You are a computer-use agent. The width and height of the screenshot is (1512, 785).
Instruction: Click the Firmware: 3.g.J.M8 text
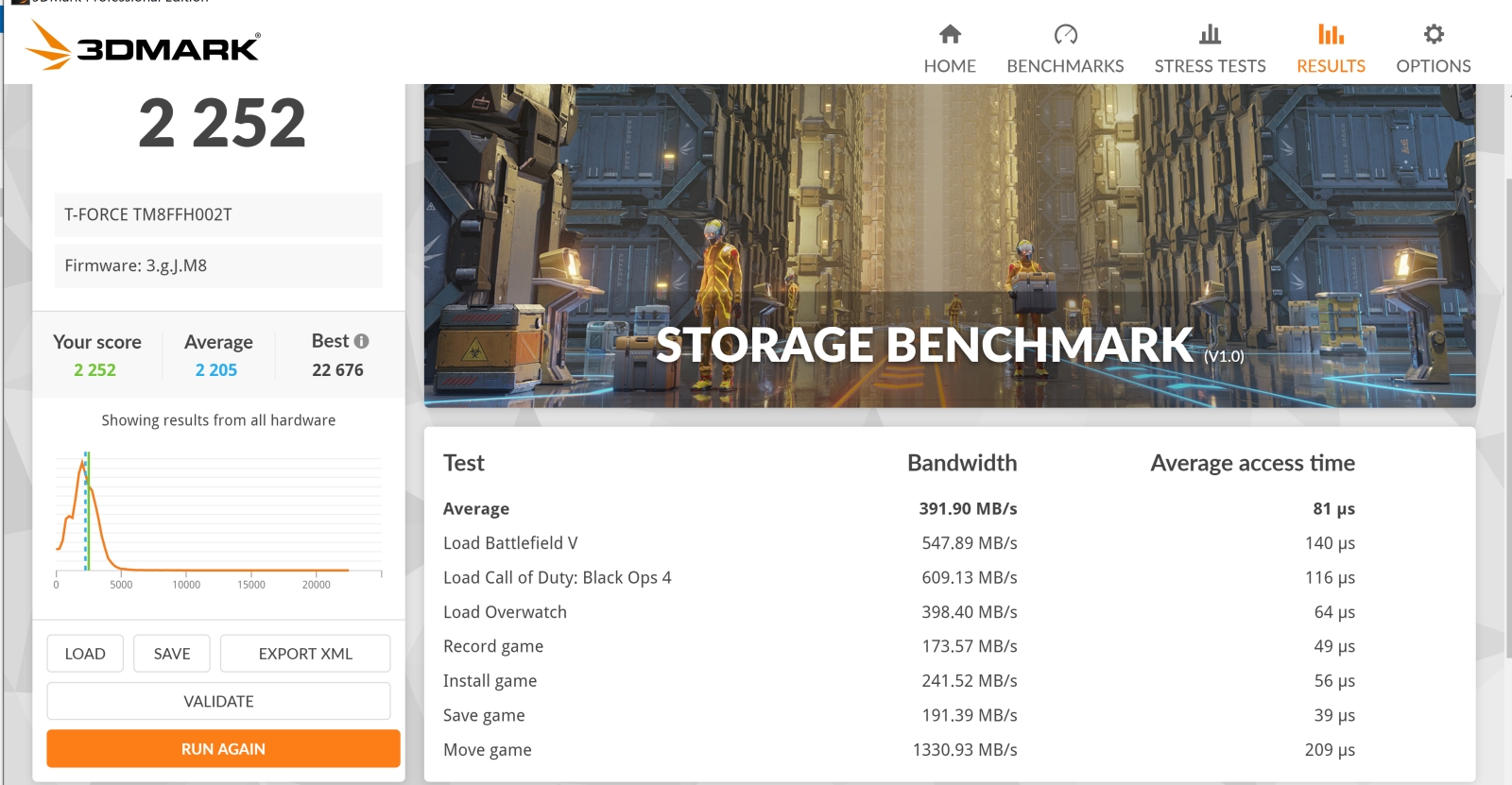point(135,265)
